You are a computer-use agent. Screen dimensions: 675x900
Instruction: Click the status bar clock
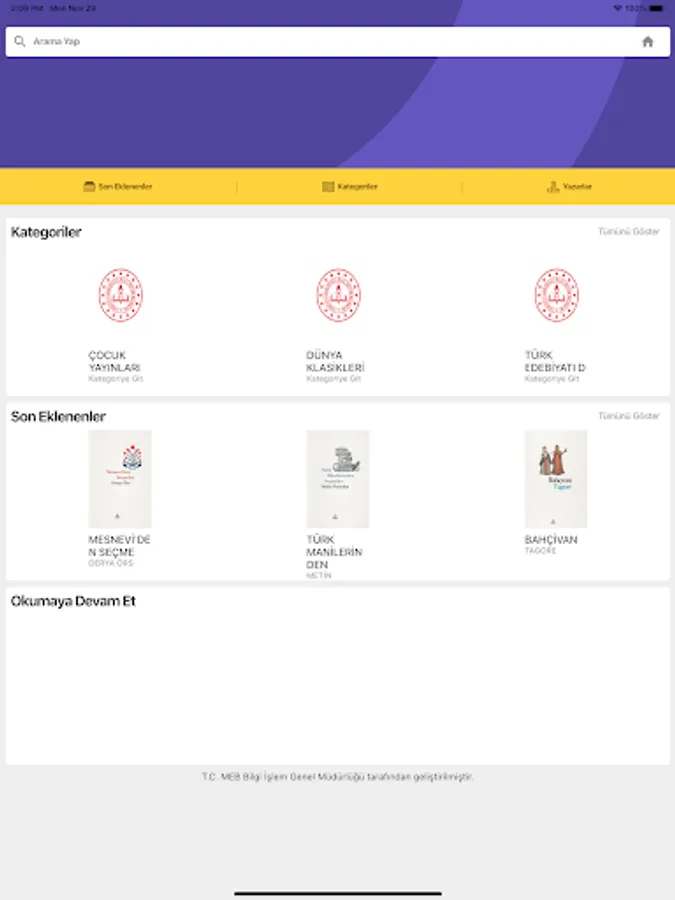pyautogui.click(x=27, y=8)
